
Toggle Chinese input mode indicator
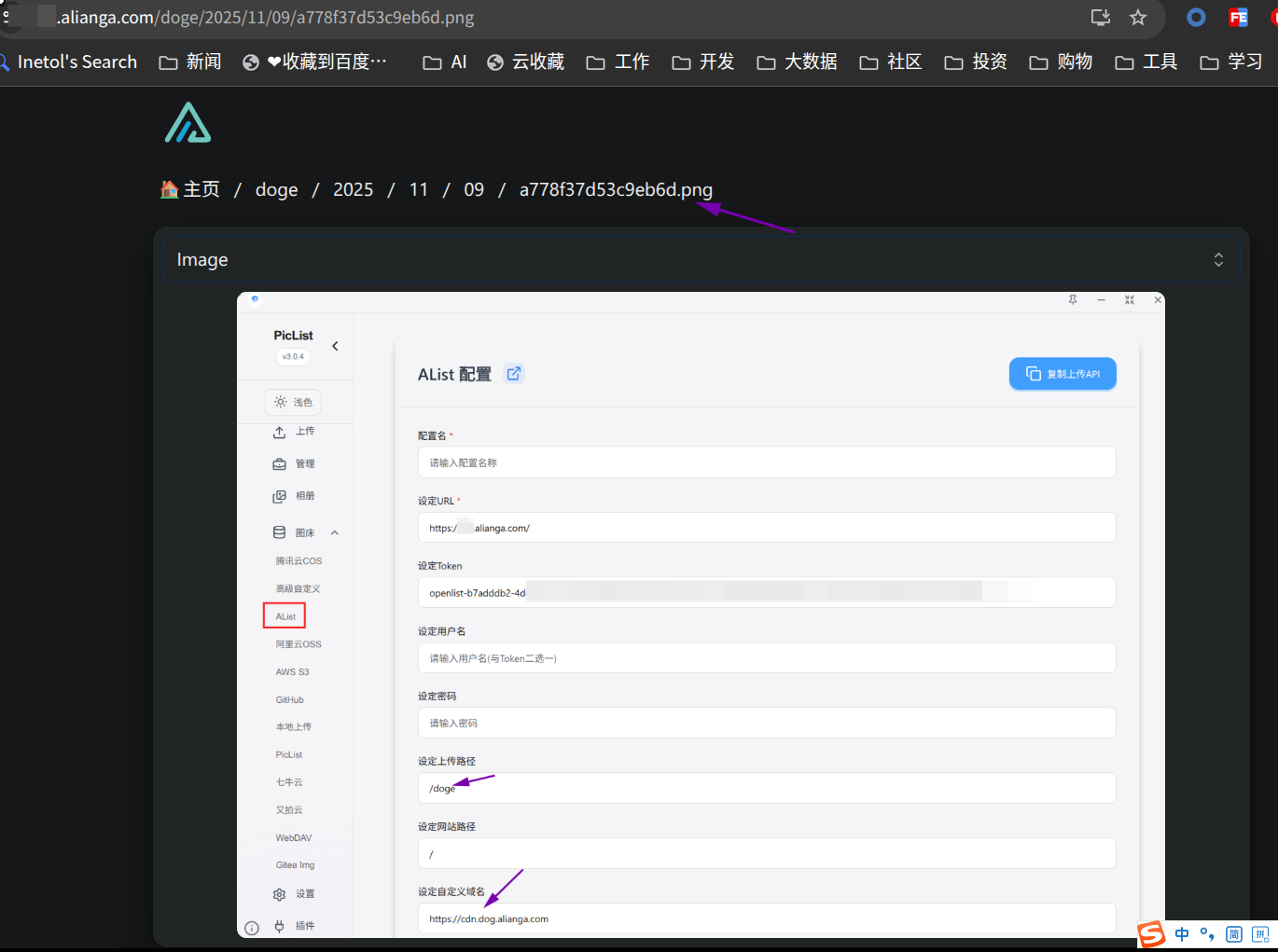point(1182,934)
